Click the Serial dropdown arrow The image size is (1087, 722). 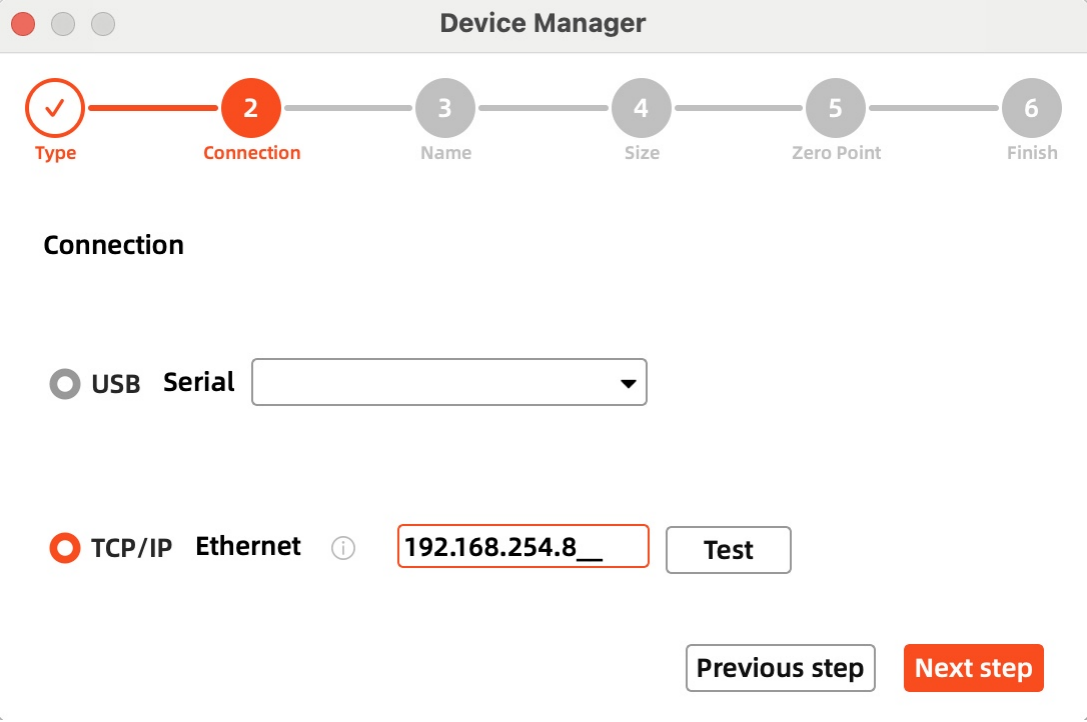click(628, 383)
